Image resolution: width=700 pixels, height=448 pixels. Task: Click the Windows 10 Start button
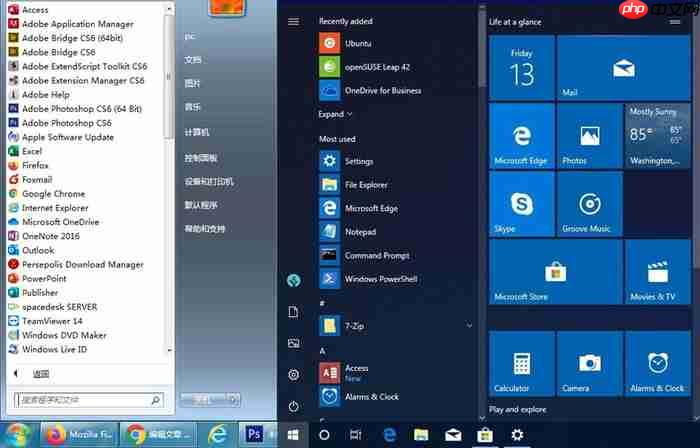coord(293,435)
